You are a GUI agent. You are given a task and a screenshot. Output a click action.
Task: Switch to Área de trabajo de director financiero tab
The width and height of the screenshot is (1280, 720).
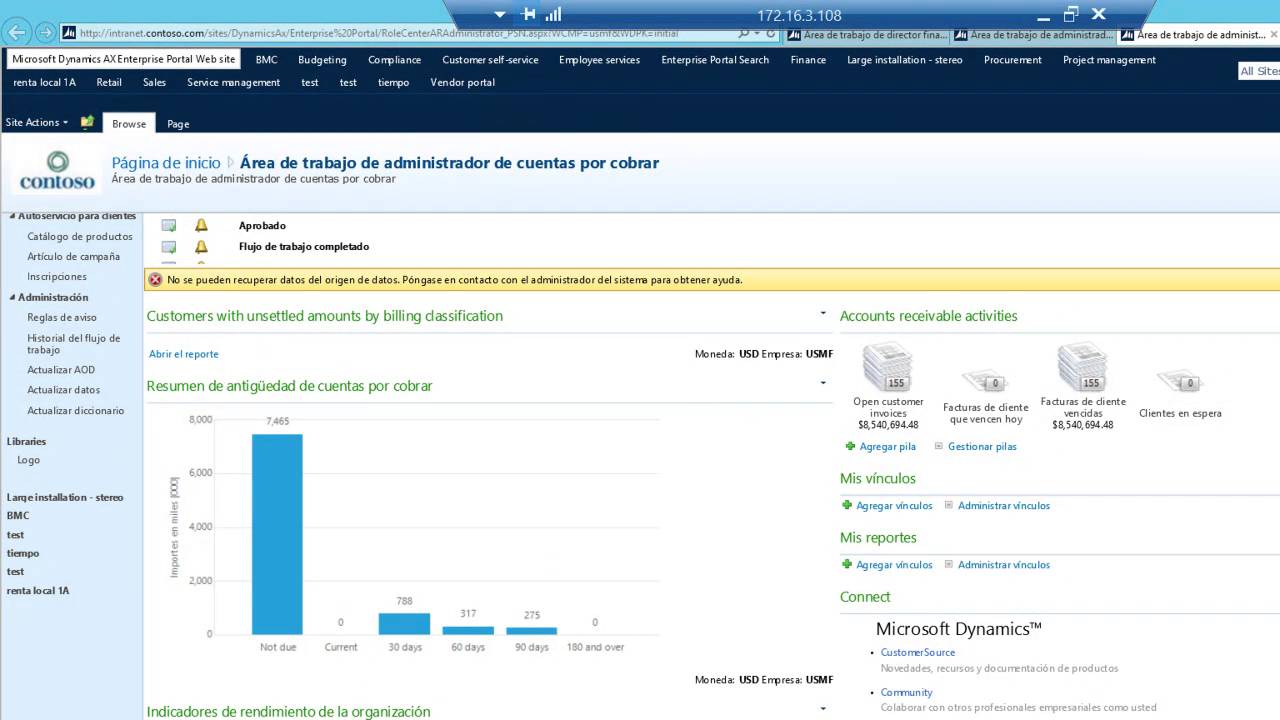click(x=865, y=34)
